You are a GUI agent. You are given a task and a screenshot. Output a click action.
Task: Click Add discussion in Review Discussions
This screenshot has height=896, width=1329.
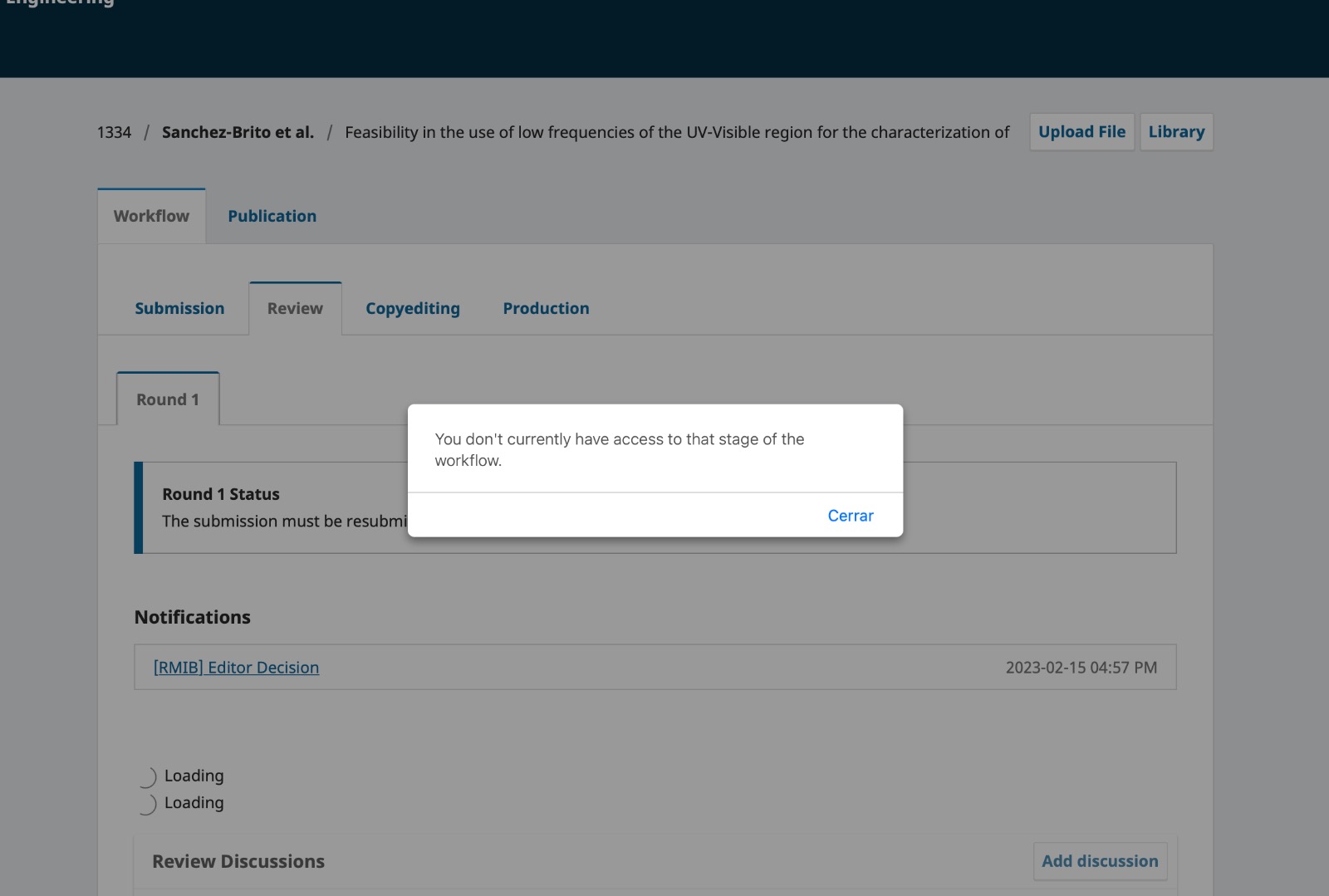1099,861
